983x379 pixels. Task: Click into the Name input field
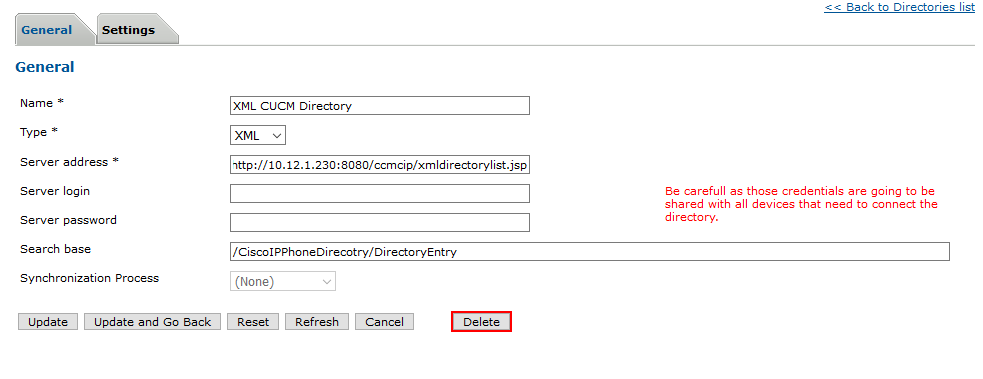[380, 106]
